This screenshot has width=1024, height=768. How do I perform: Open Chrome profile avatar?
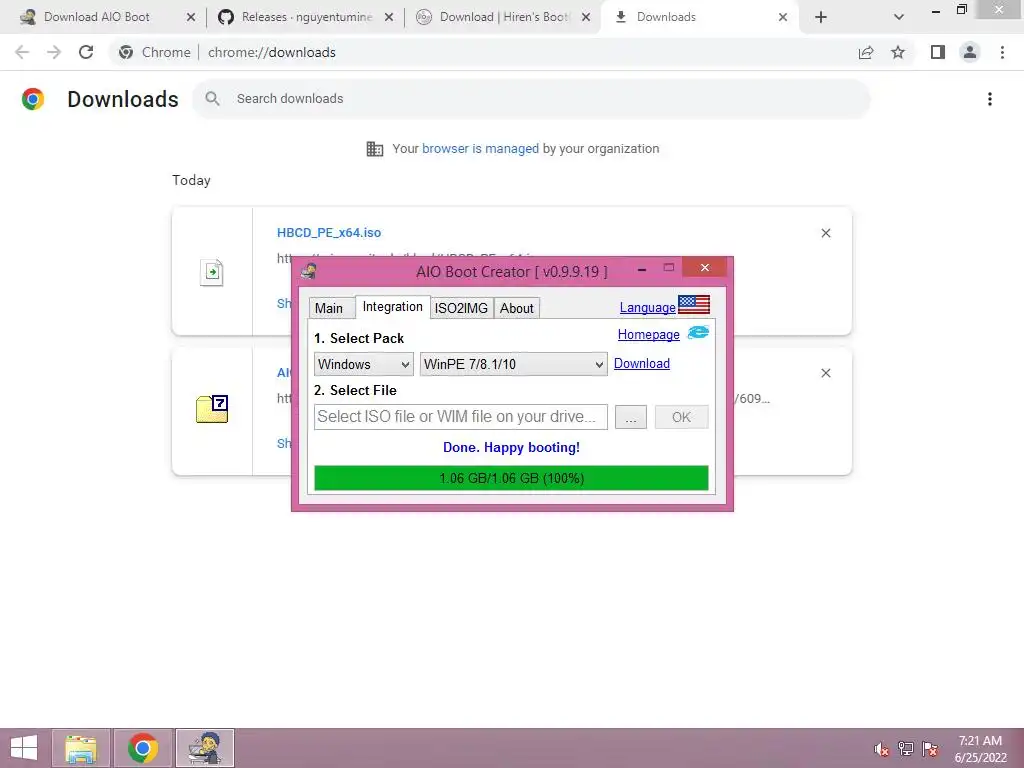970,52
